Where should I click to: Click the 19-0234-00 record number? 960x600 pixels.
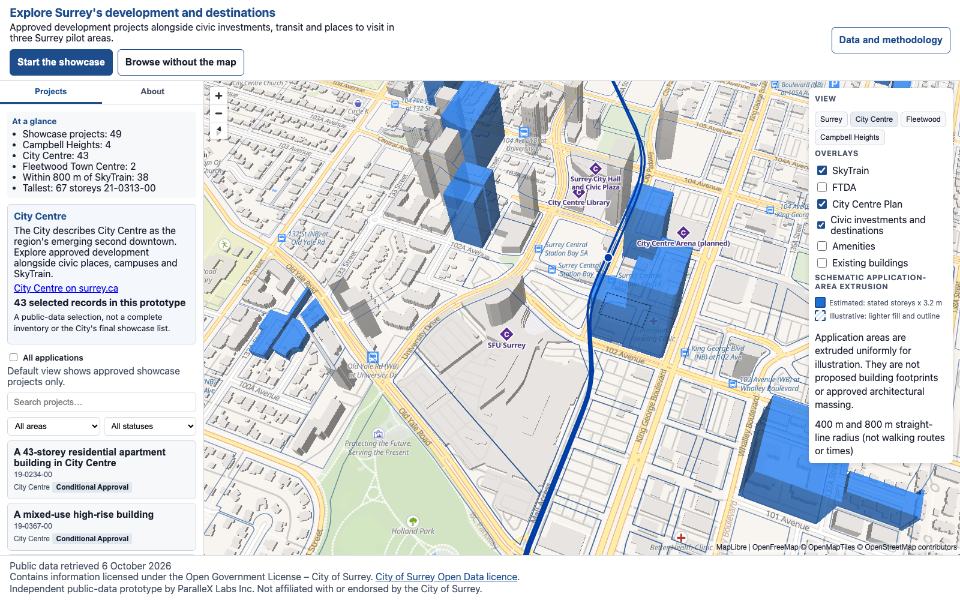[x=33, y=474]
